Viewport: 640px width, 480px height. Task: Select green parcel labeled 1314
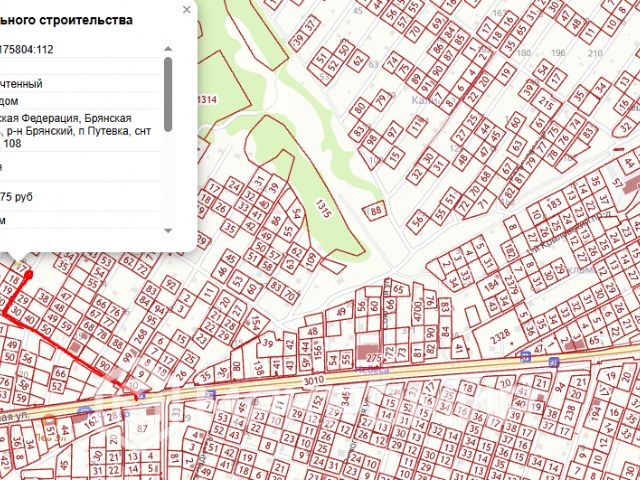coord(207,100)
